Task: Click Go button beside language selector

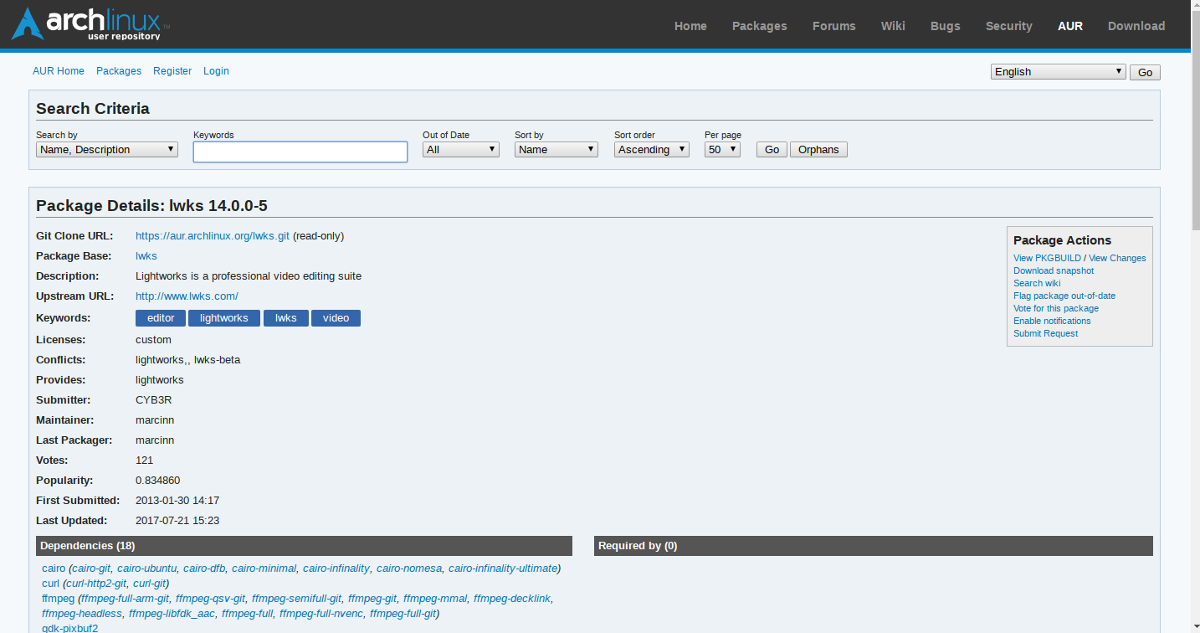Action: [1145, 72]
